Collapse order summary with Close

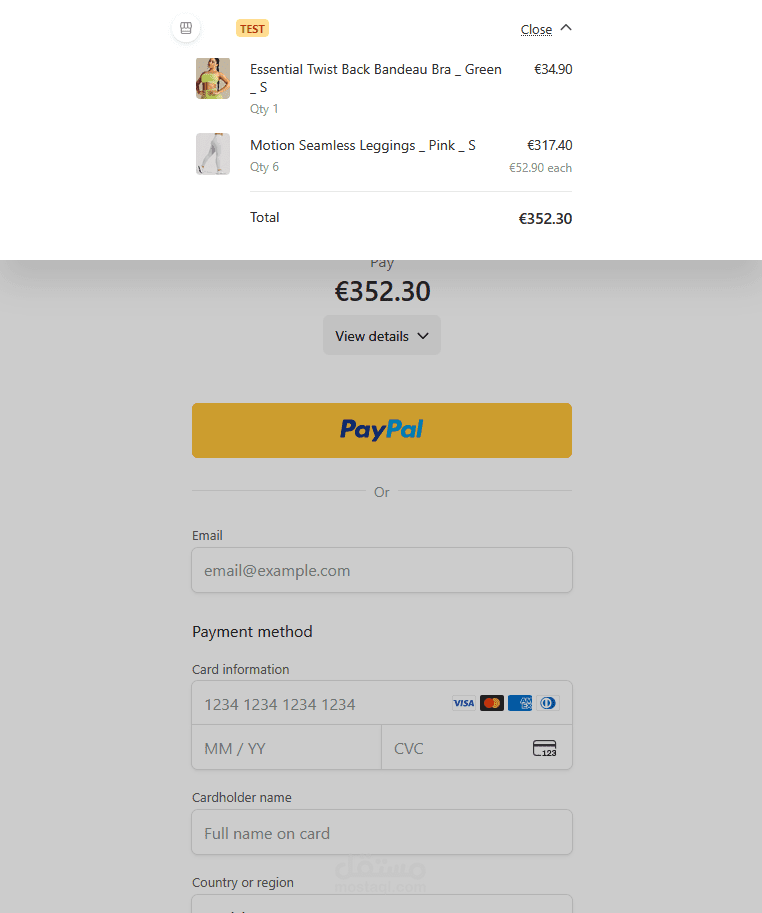coord(536,29)
